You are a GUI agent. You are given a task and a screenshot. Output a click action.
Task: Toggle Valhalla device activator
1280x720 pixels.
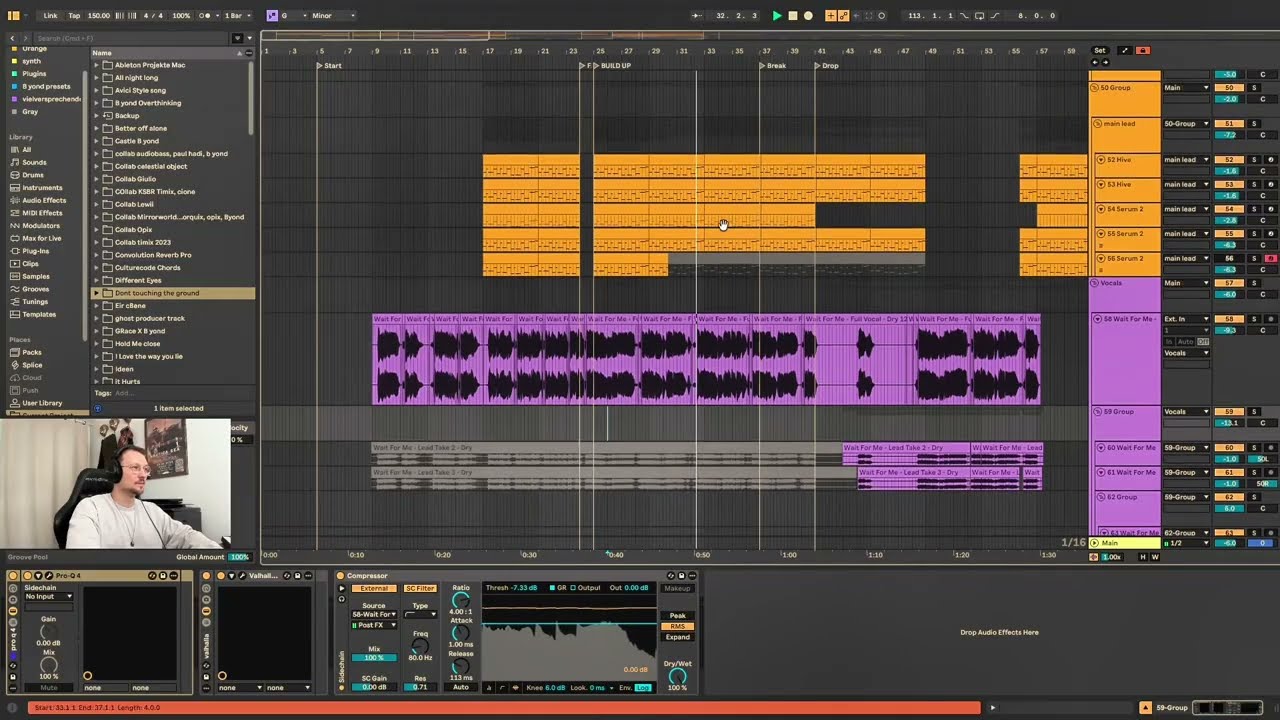pyautogui.click(x=221, y=576)
